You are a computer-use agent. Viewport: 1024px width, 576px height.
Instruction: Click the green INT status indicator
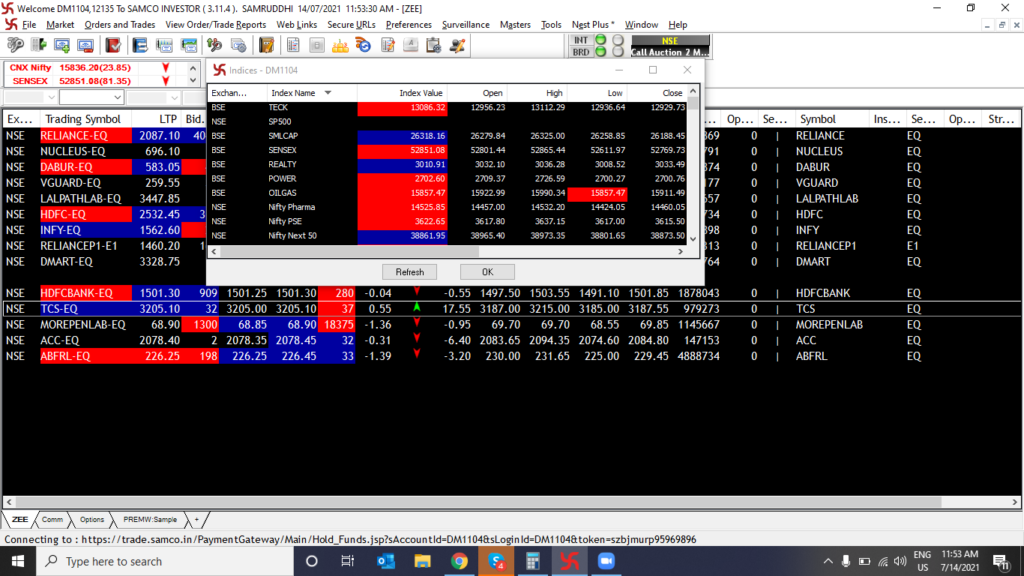click(x=601, y=40)
